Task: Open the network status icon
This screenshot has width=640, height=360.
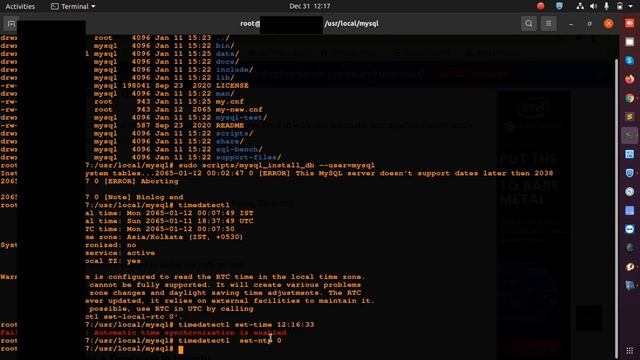Action: pyautogui.click(x=580, y=6)
